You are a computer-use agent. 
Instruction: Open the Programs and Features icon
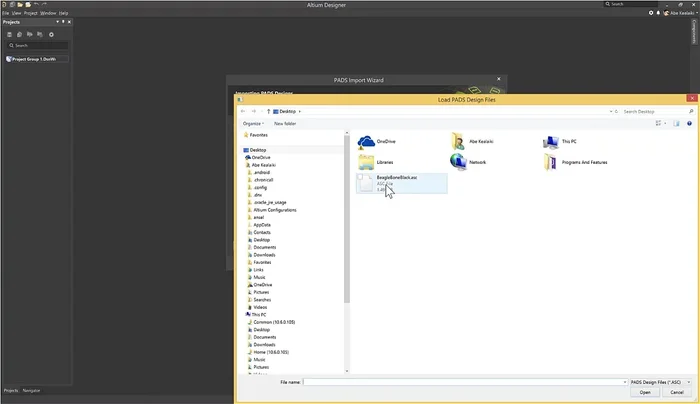pos(550,161)
